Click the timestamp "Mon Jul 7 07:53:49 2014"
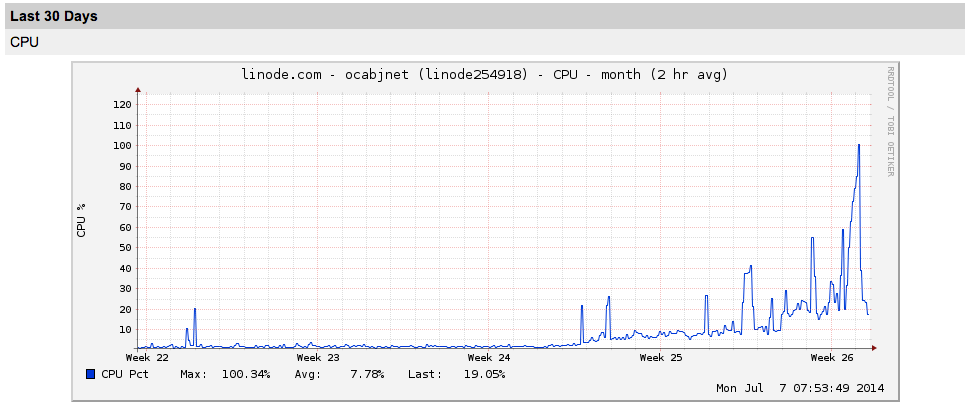970x406 pixels. click(x=800, y=389)
